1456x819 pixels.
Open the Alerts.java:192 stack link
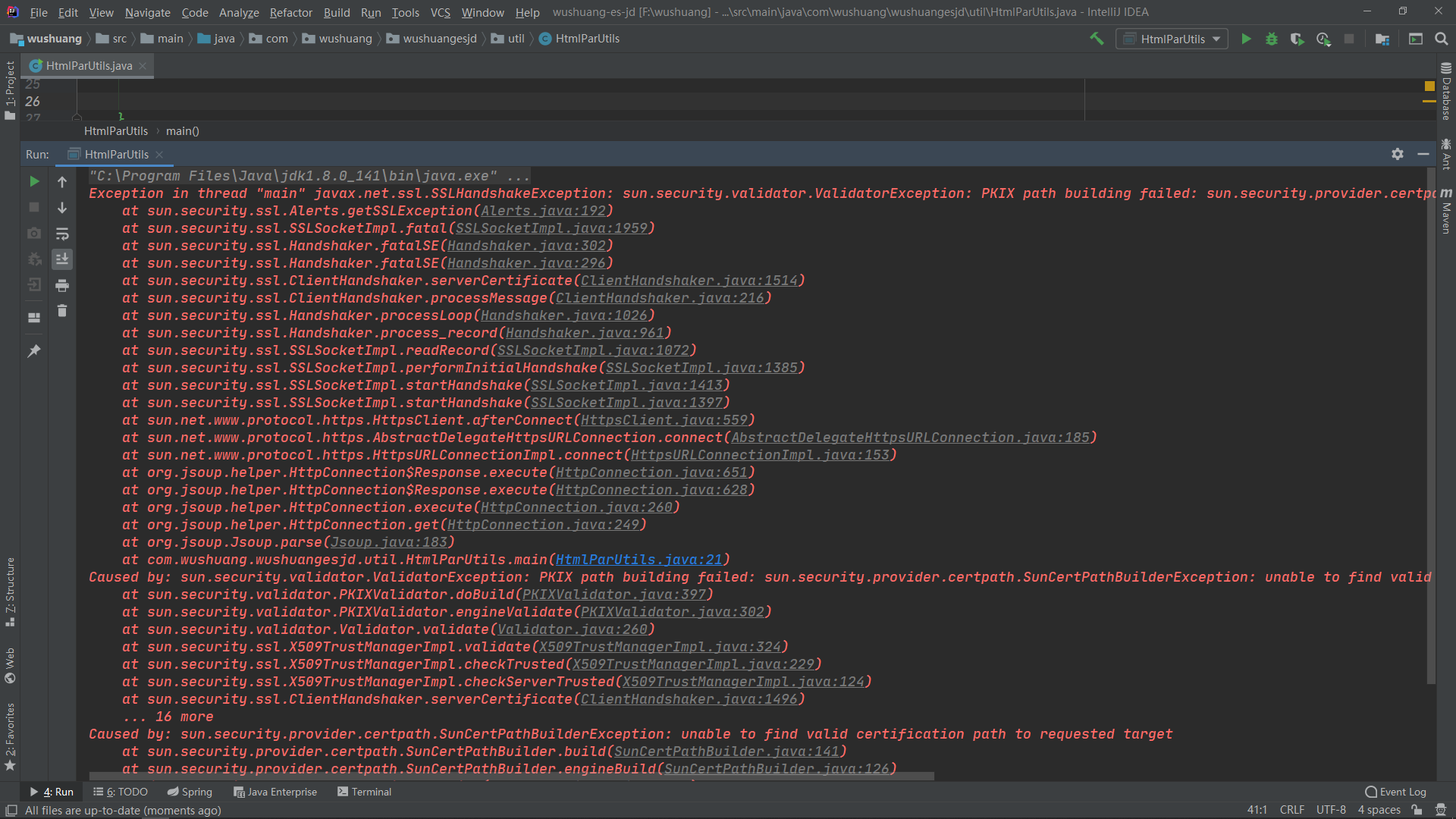544,211
